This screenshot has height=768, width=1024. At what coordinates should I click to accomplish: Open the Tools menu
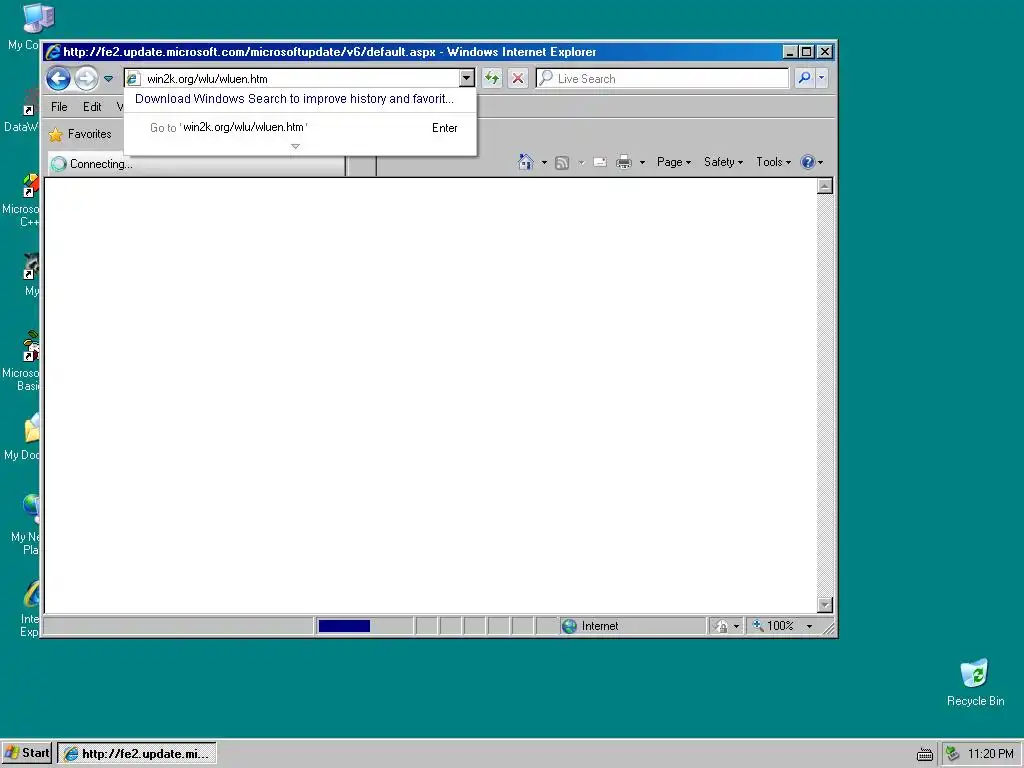click(773, 162)
